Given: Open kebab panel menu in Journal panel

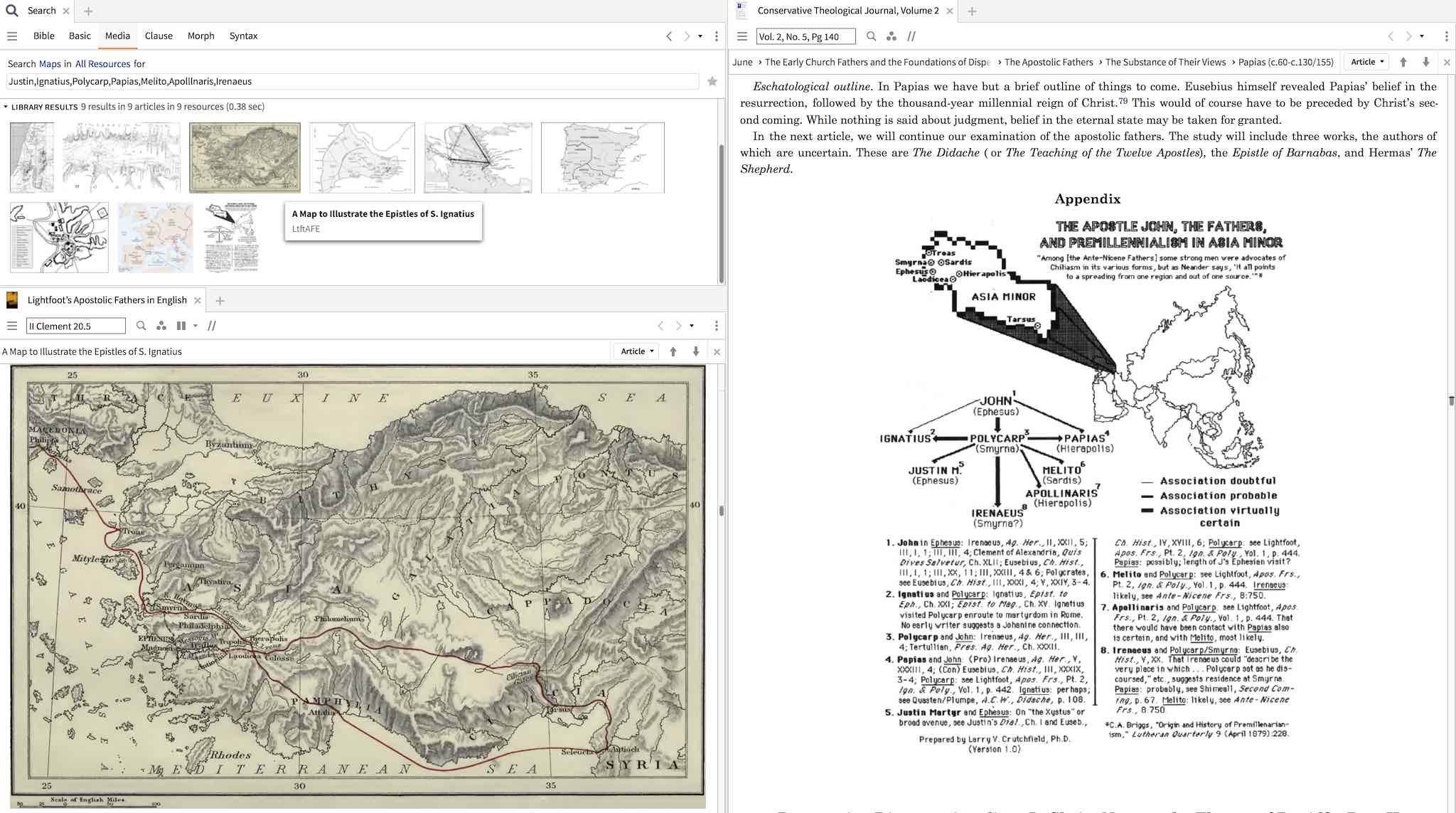Looking at the screenshot, I should coord(1446,36).
